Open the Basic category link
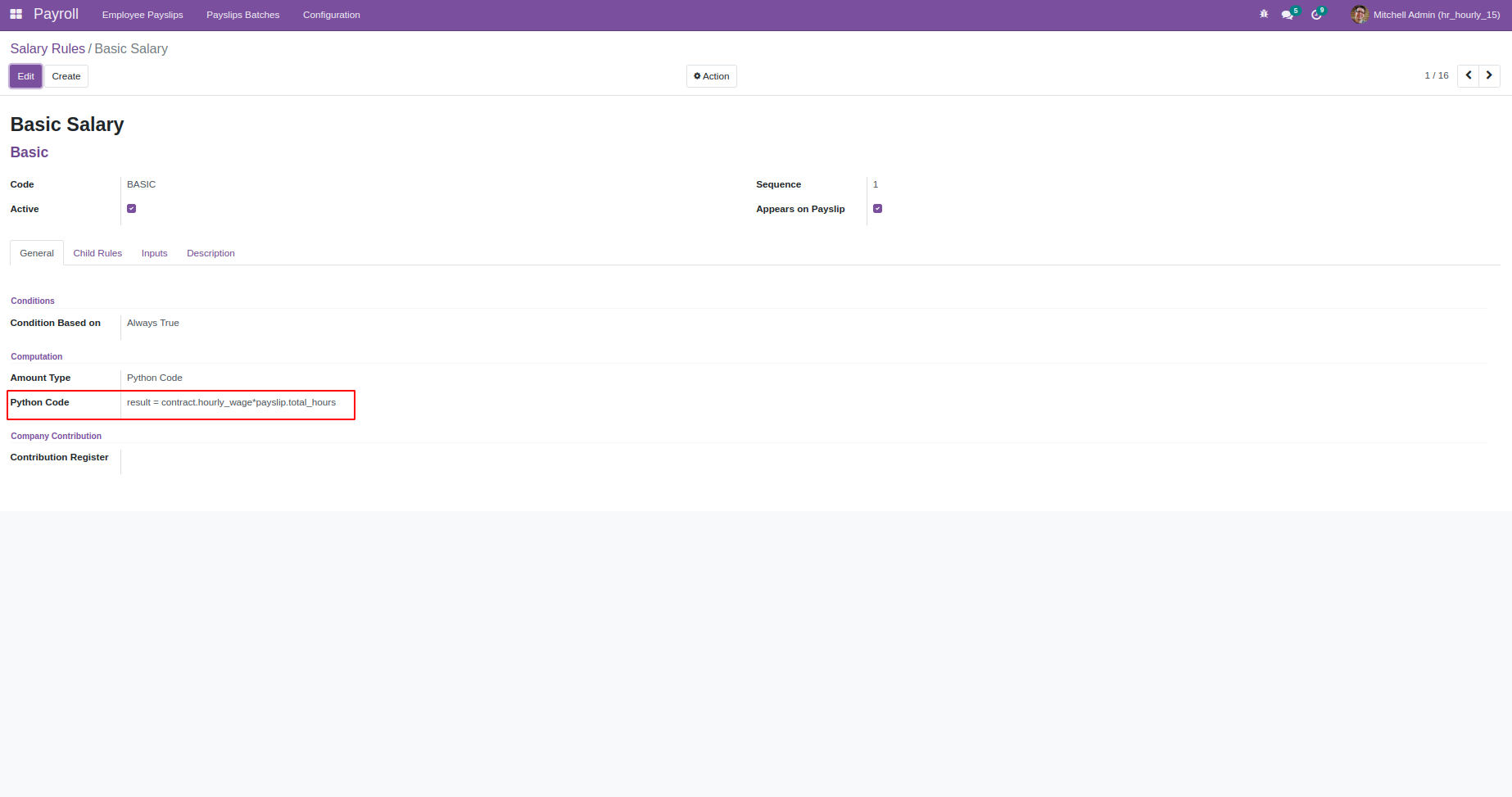 click(x=29, y=152)
